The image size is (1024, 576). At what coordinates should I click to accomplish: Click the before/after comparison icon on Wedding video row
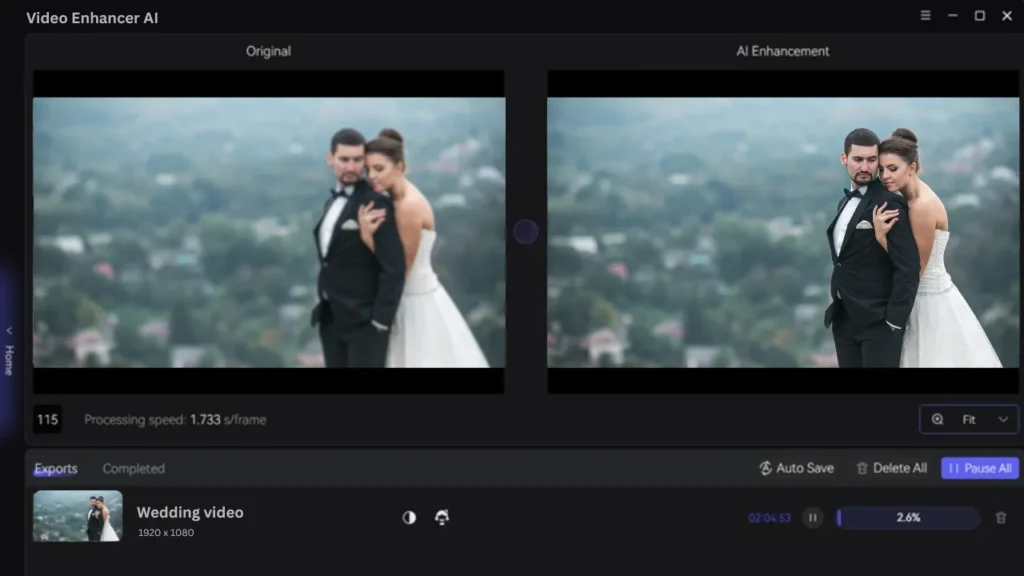point(409,517)
